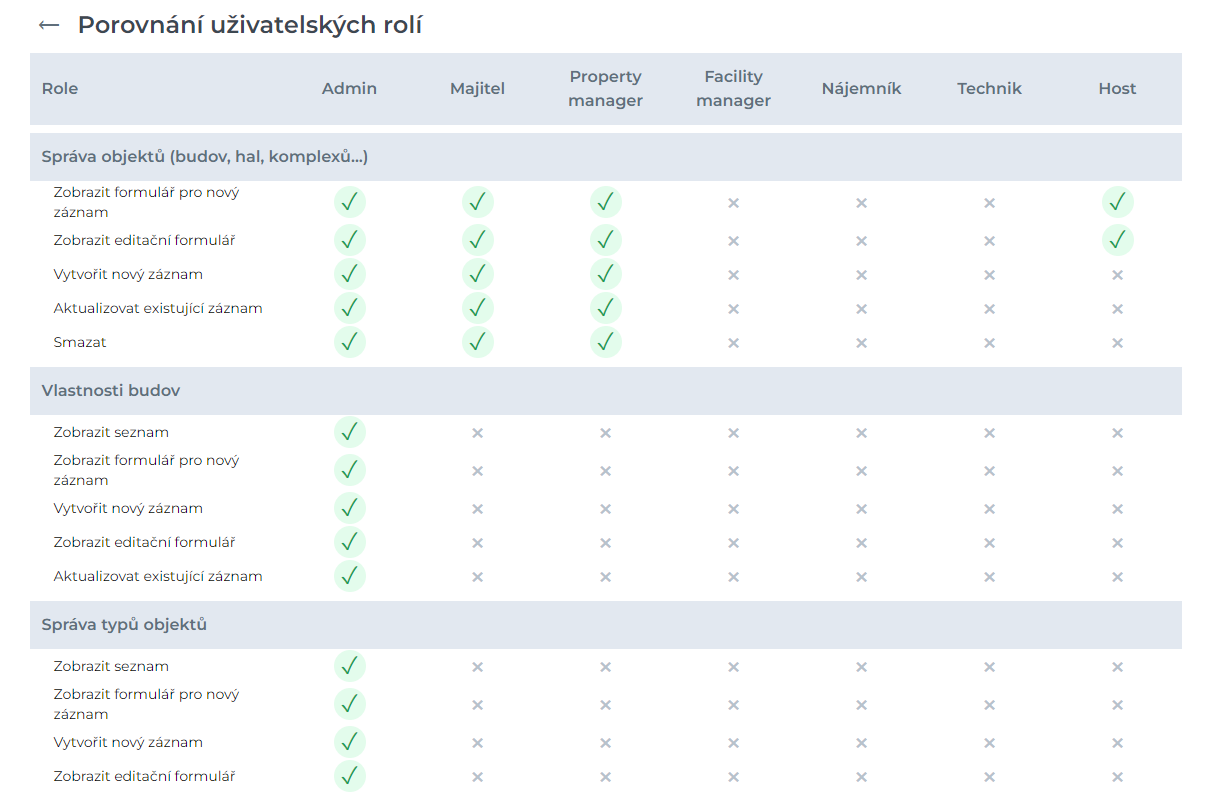Click Admin checkmark for Smazat row
The width and height of the screenshot is (1208, 794).
(x=349, y=342)
